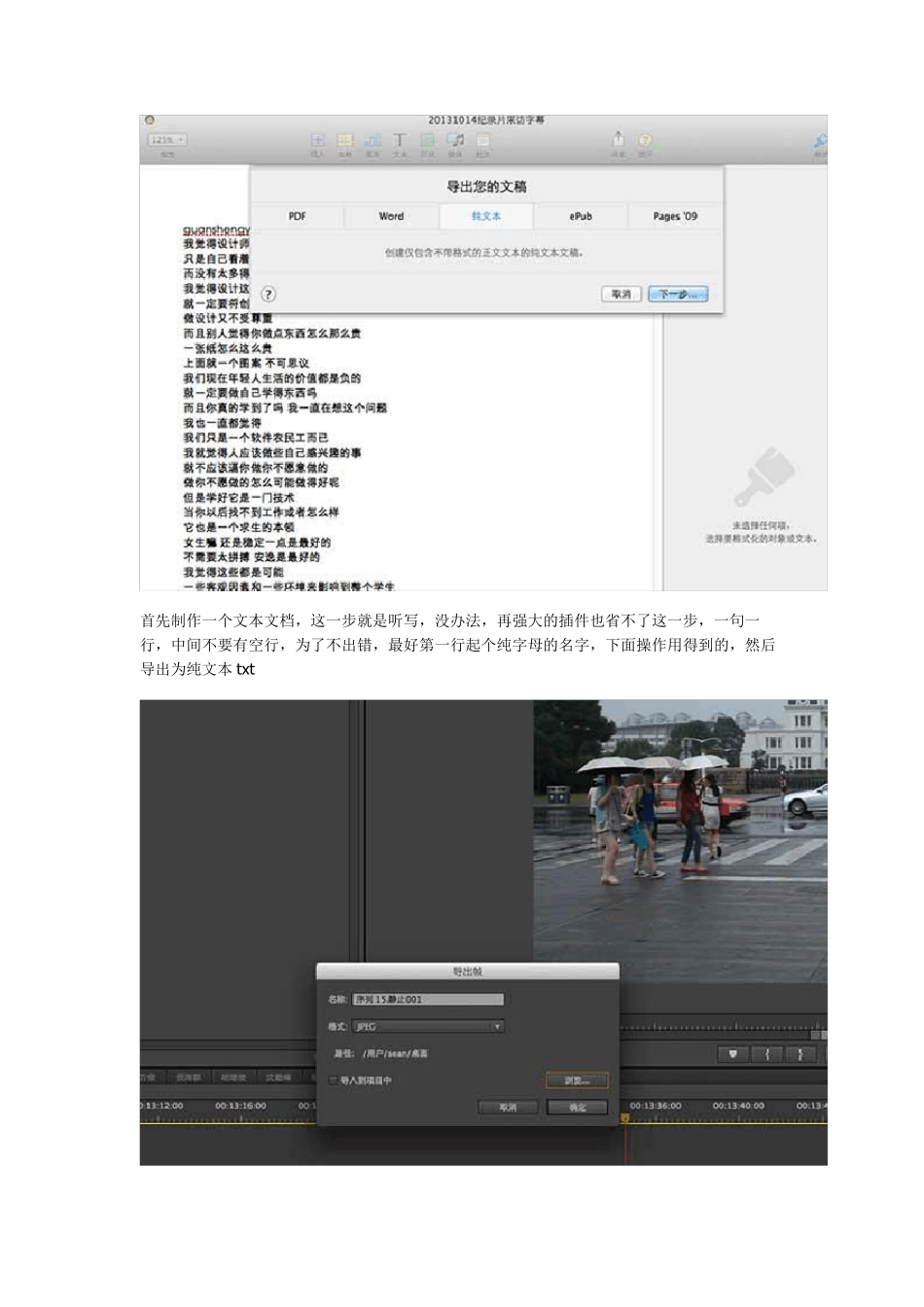
Task: Select the Pages '09 export tab
Action: point(675,216)
